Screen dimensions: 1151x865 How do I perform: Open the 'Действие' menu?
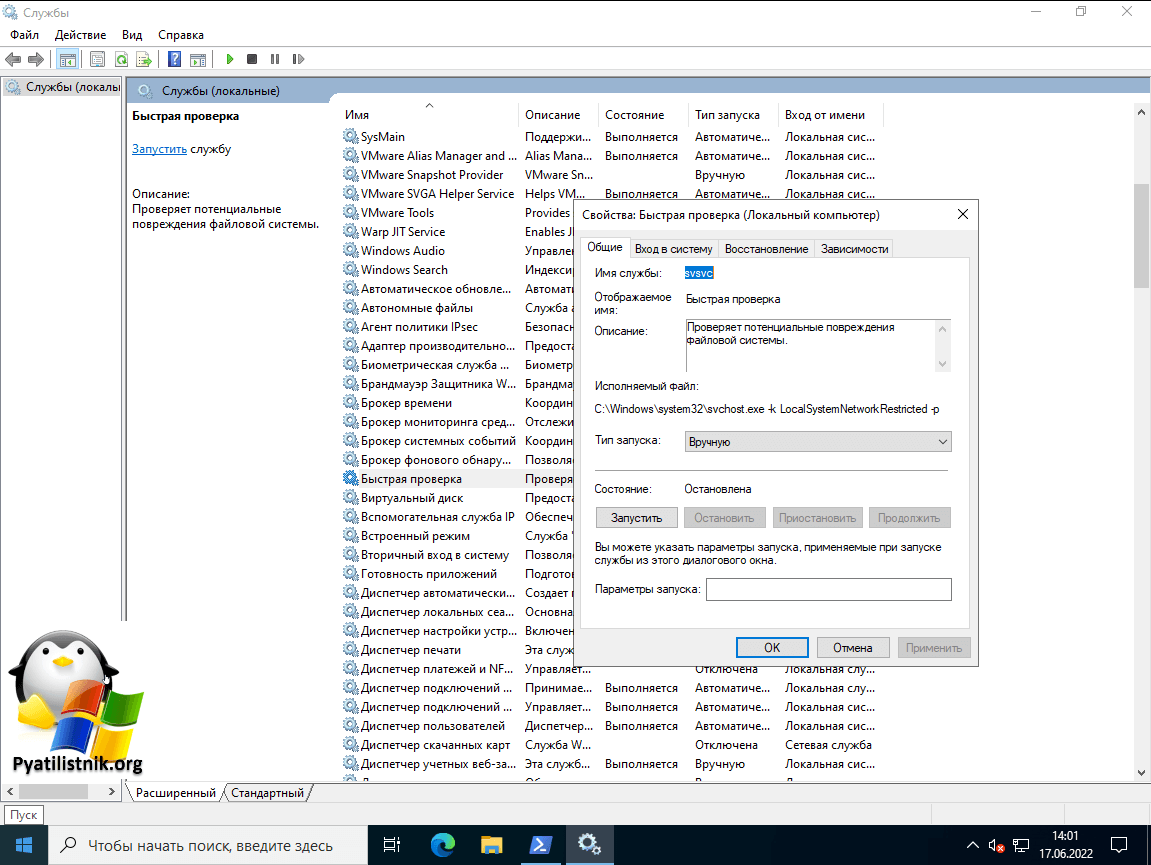(81, 35)
